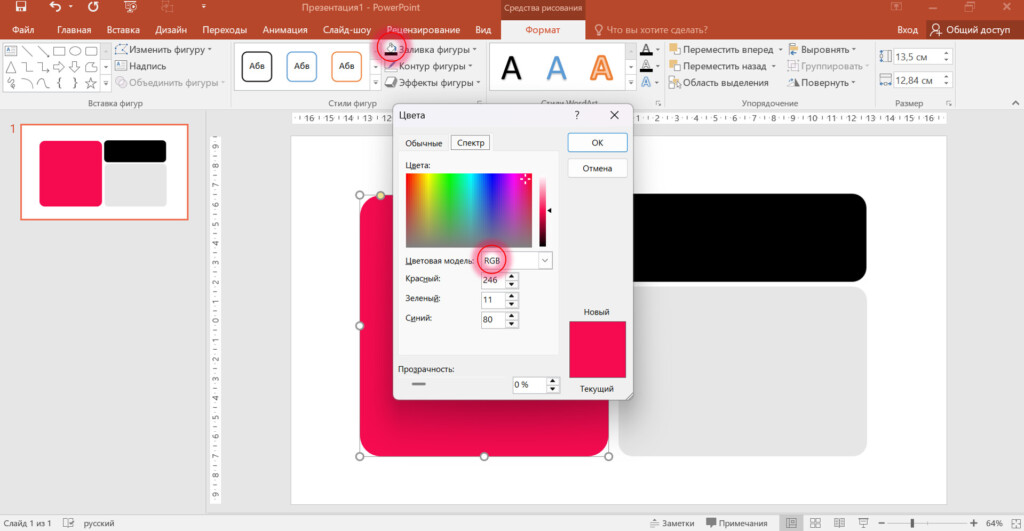Click the text effects A icon

pyautogui.click(x=646, y=82)
